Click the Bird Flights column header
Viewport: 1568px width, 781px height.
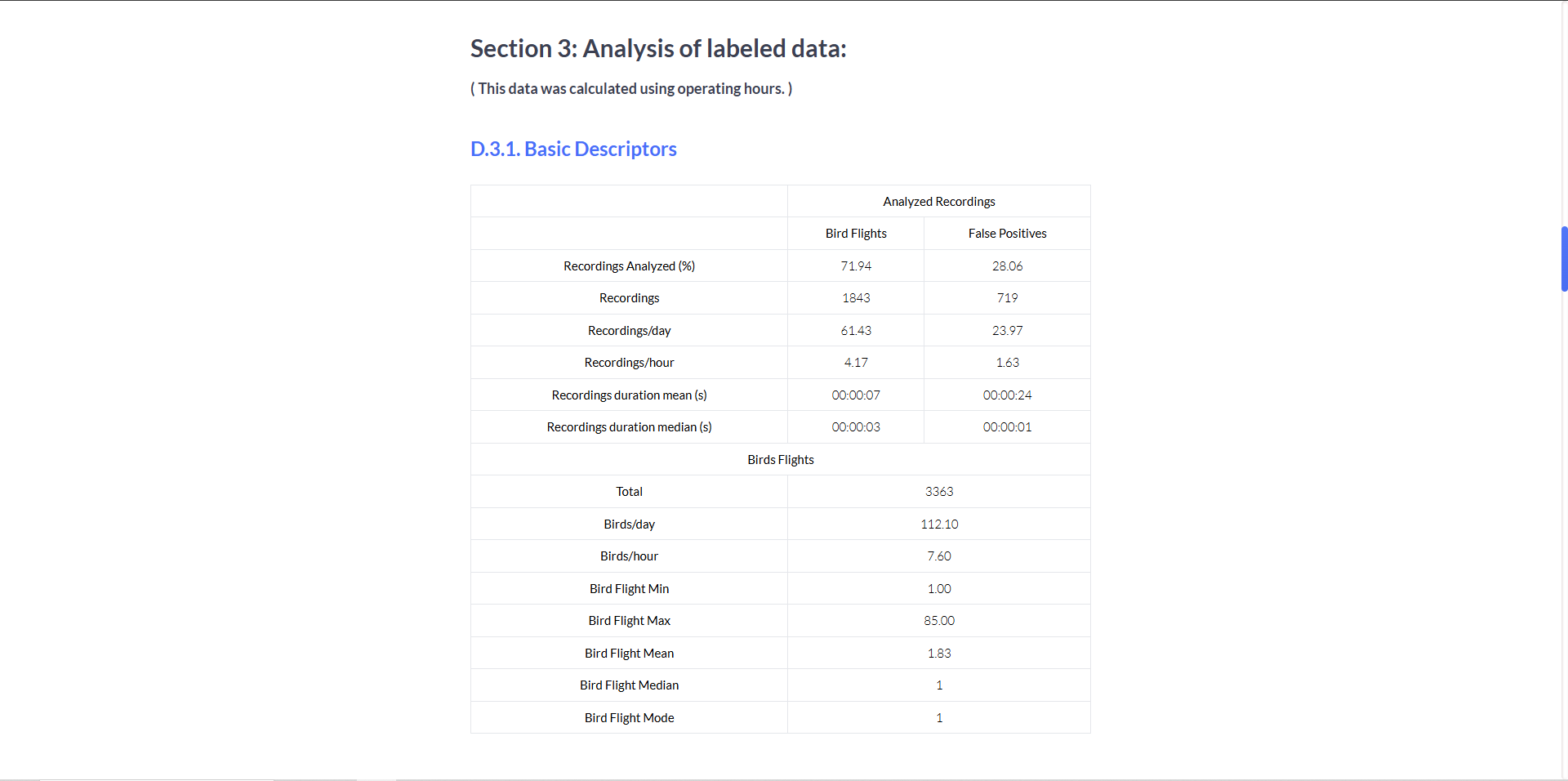(855, 234)
